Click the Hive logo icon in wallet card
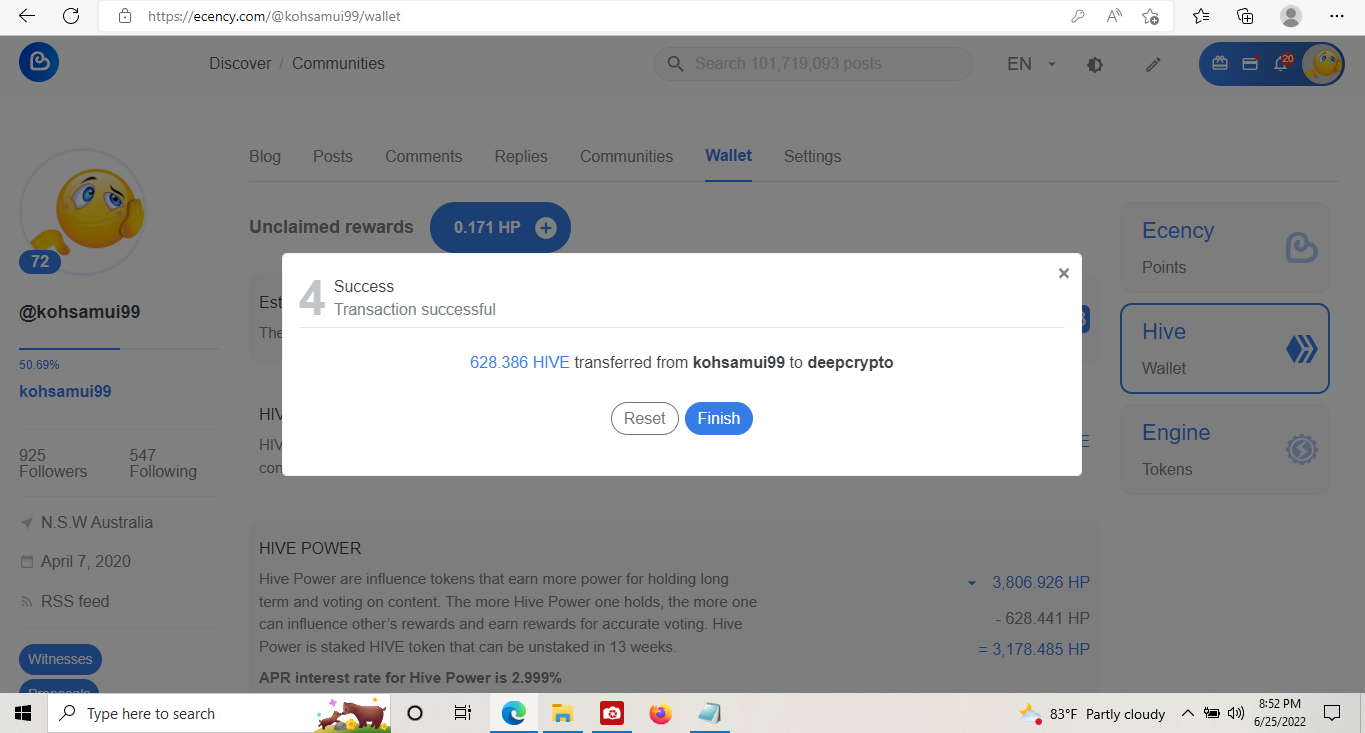1365x733 pixels. point(1301,349)
